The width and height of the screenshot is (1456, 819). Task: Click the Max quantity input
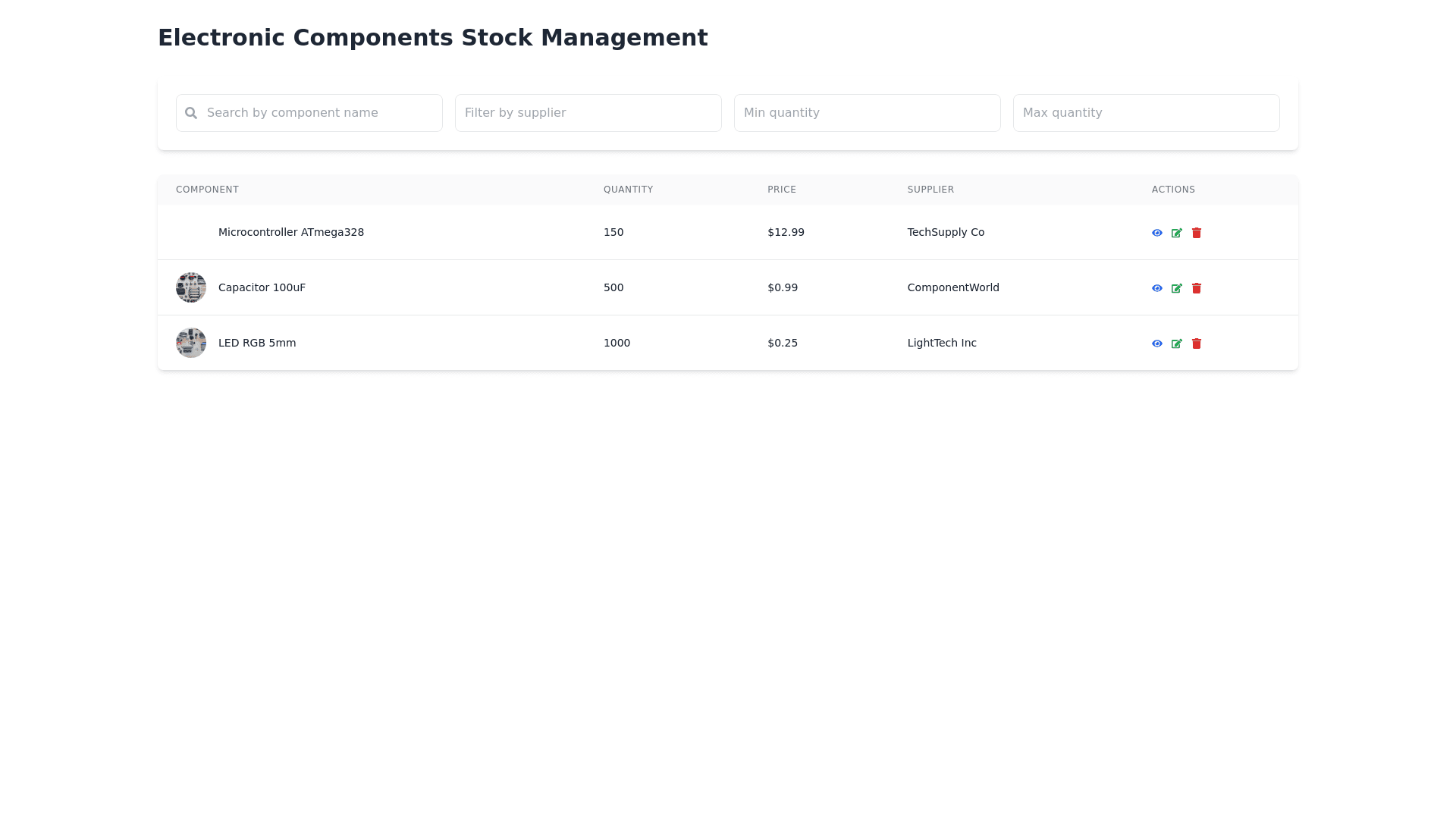pyautogui.click(x=1146, y=113)
